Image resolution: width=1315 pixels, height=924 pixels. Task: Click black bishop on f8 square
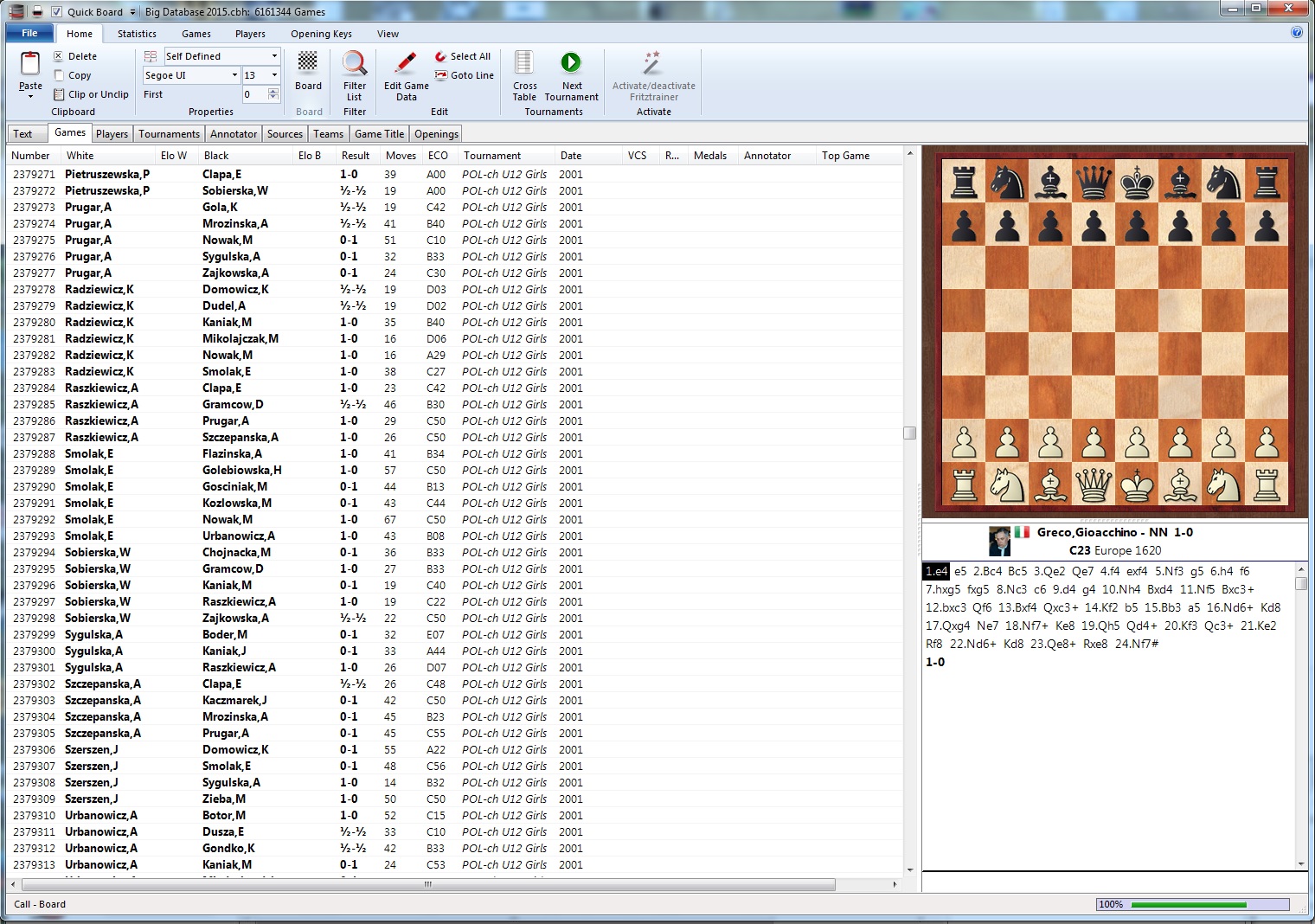click(x=1180, y=182)
